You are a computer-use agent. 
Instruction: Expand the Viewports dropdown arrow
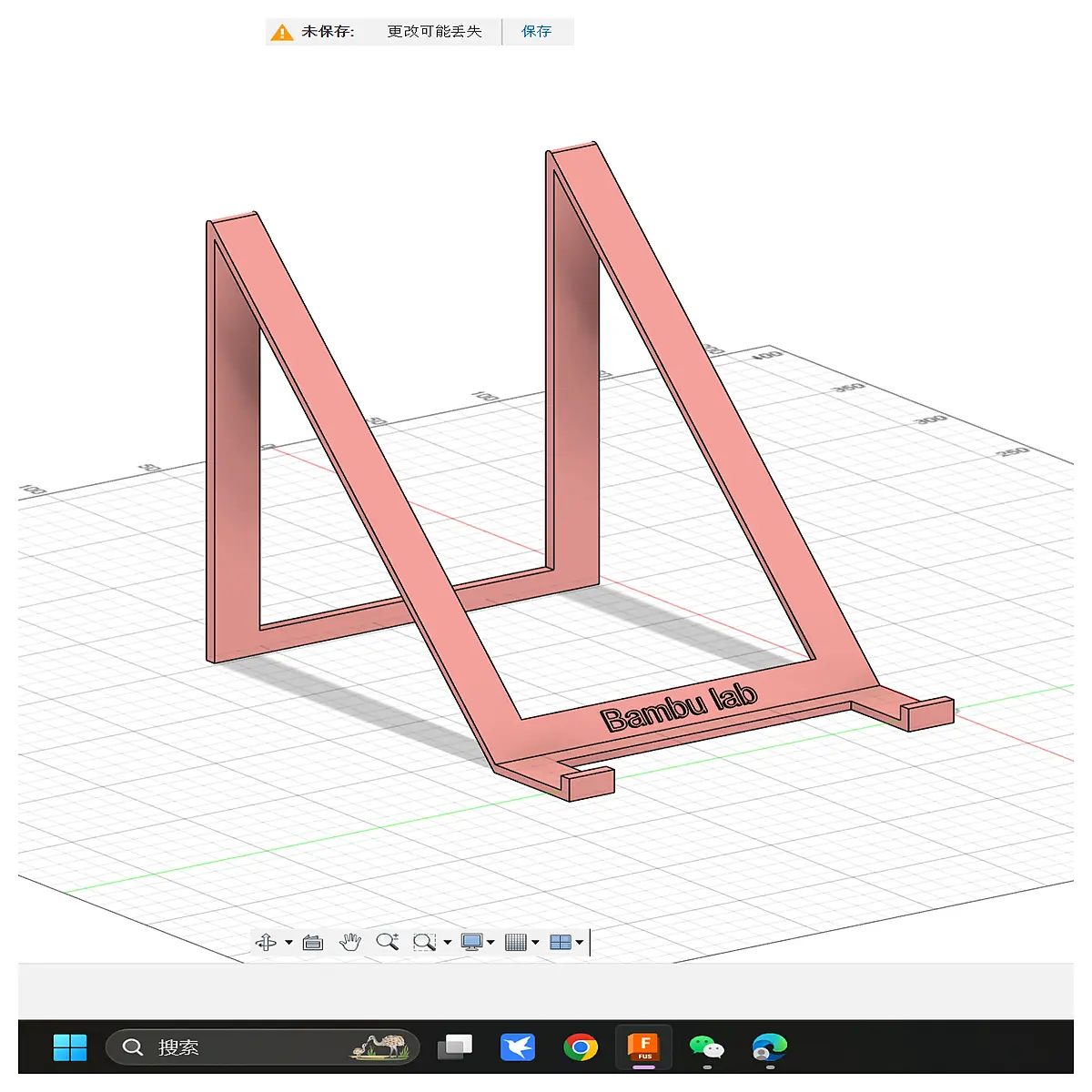579,942
